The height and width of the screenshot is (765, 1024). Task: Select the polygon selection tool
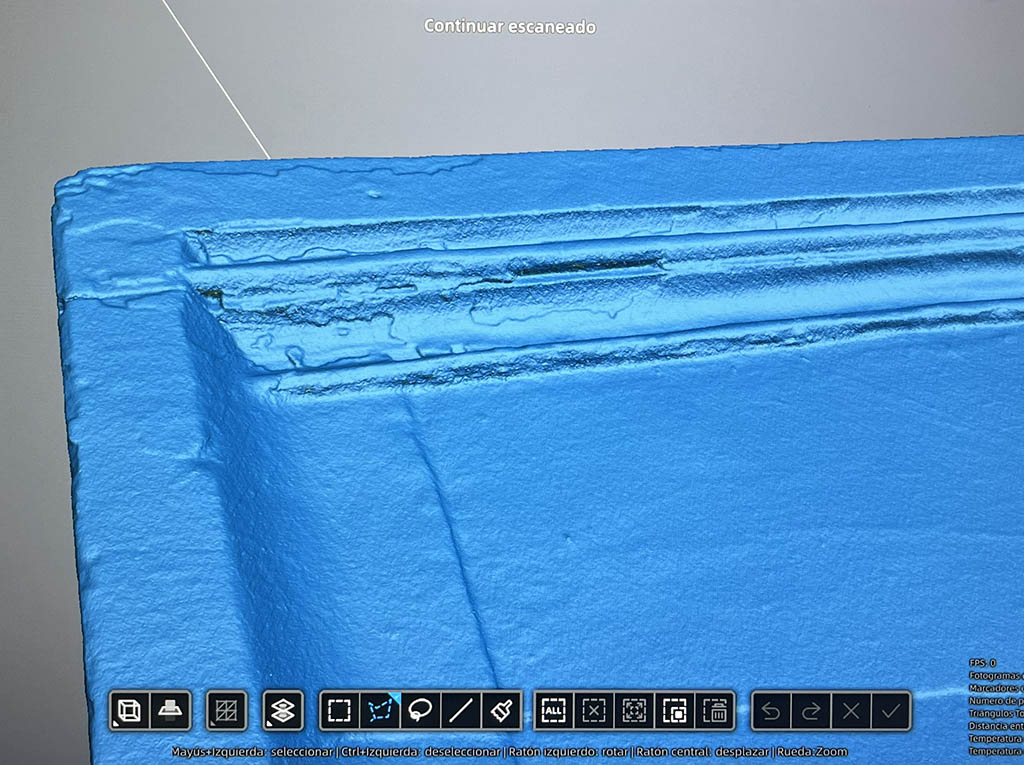[x=380, y=710]
